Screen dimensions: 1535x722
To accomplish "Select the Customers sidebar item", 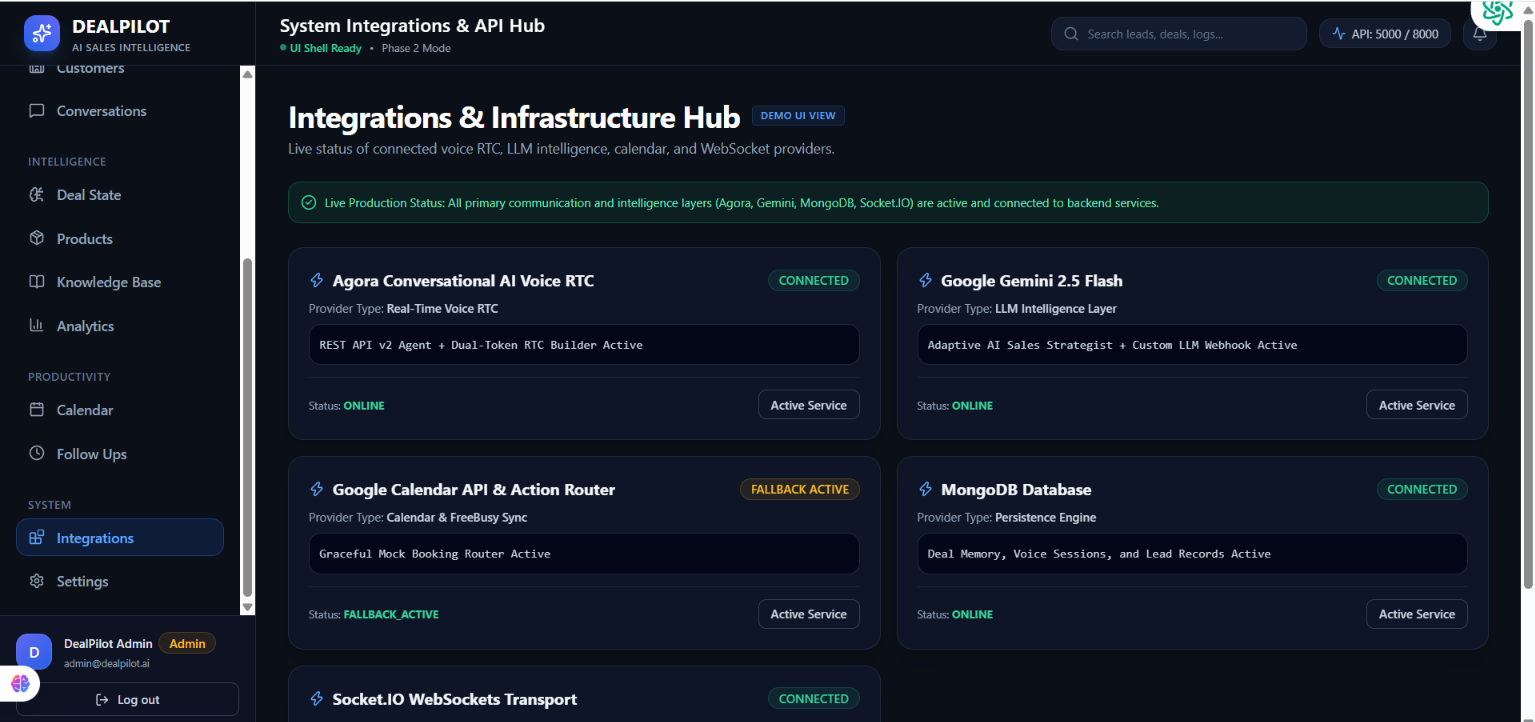I will (120, 69).
